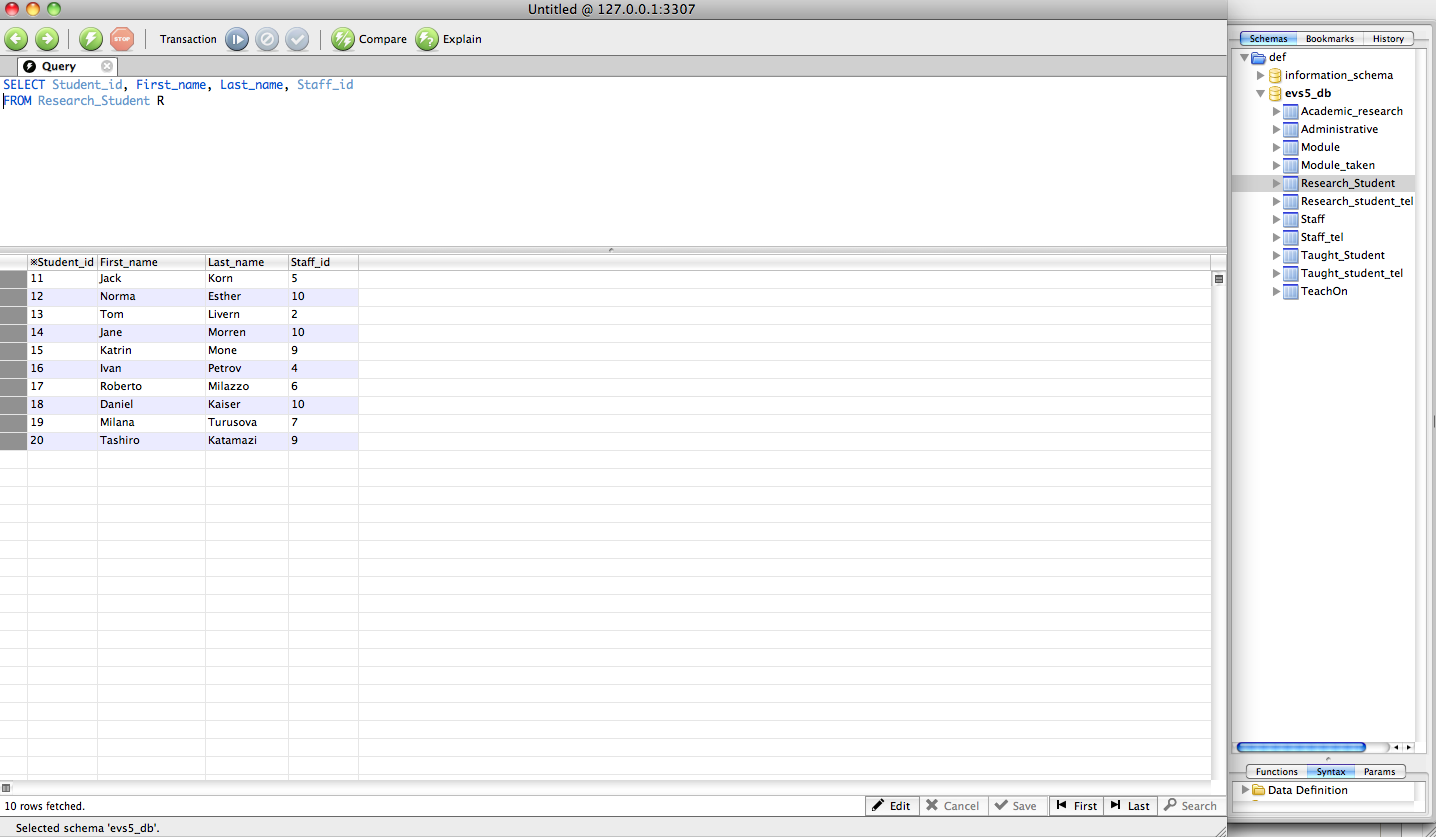Image resolution: width=1436 pixels, height=837 pixels.
Task: Expand the Research_Student table node
Action: coord(1277,183)
